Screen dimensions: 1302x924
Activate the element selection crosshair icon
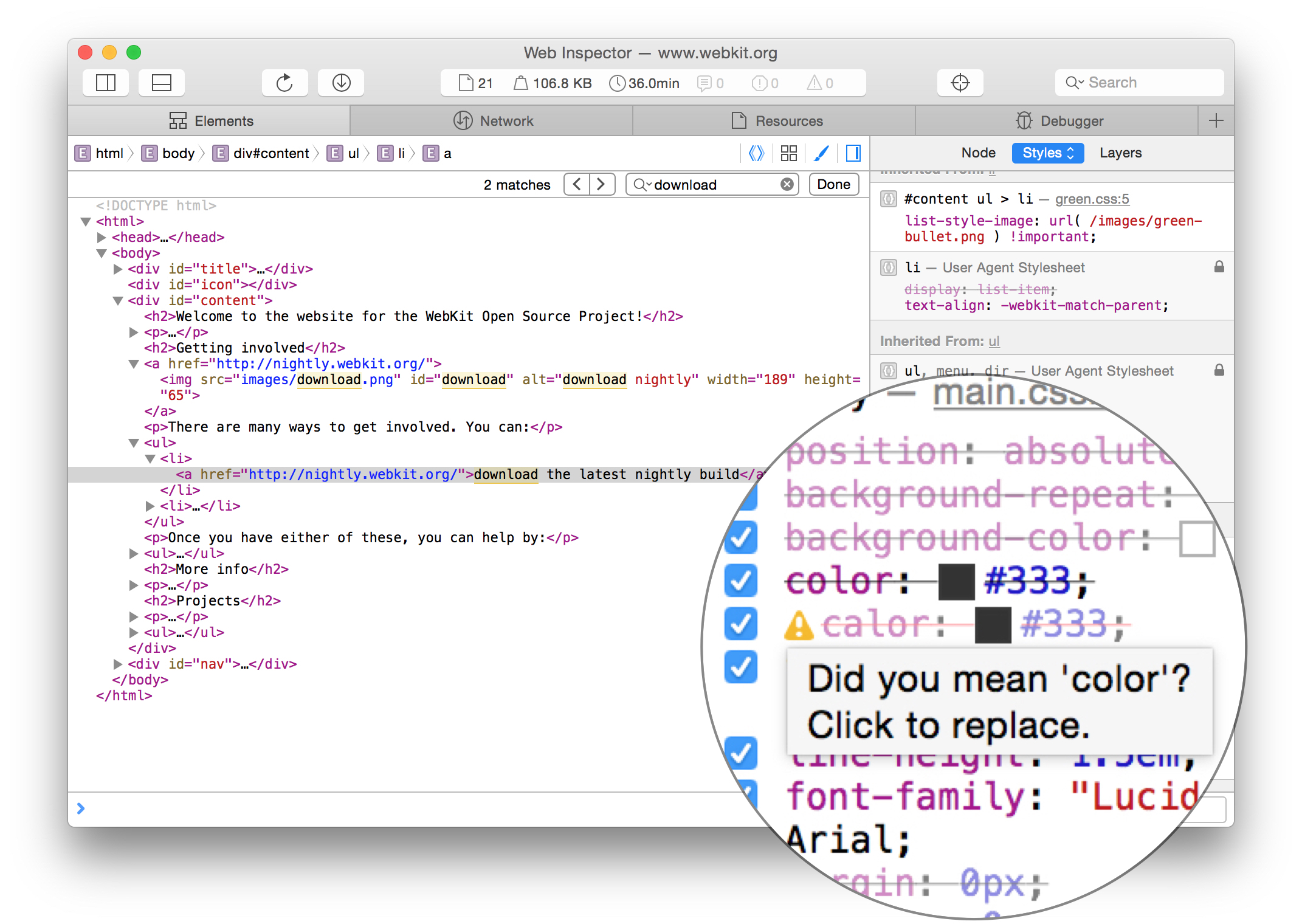tap(960, 83)
